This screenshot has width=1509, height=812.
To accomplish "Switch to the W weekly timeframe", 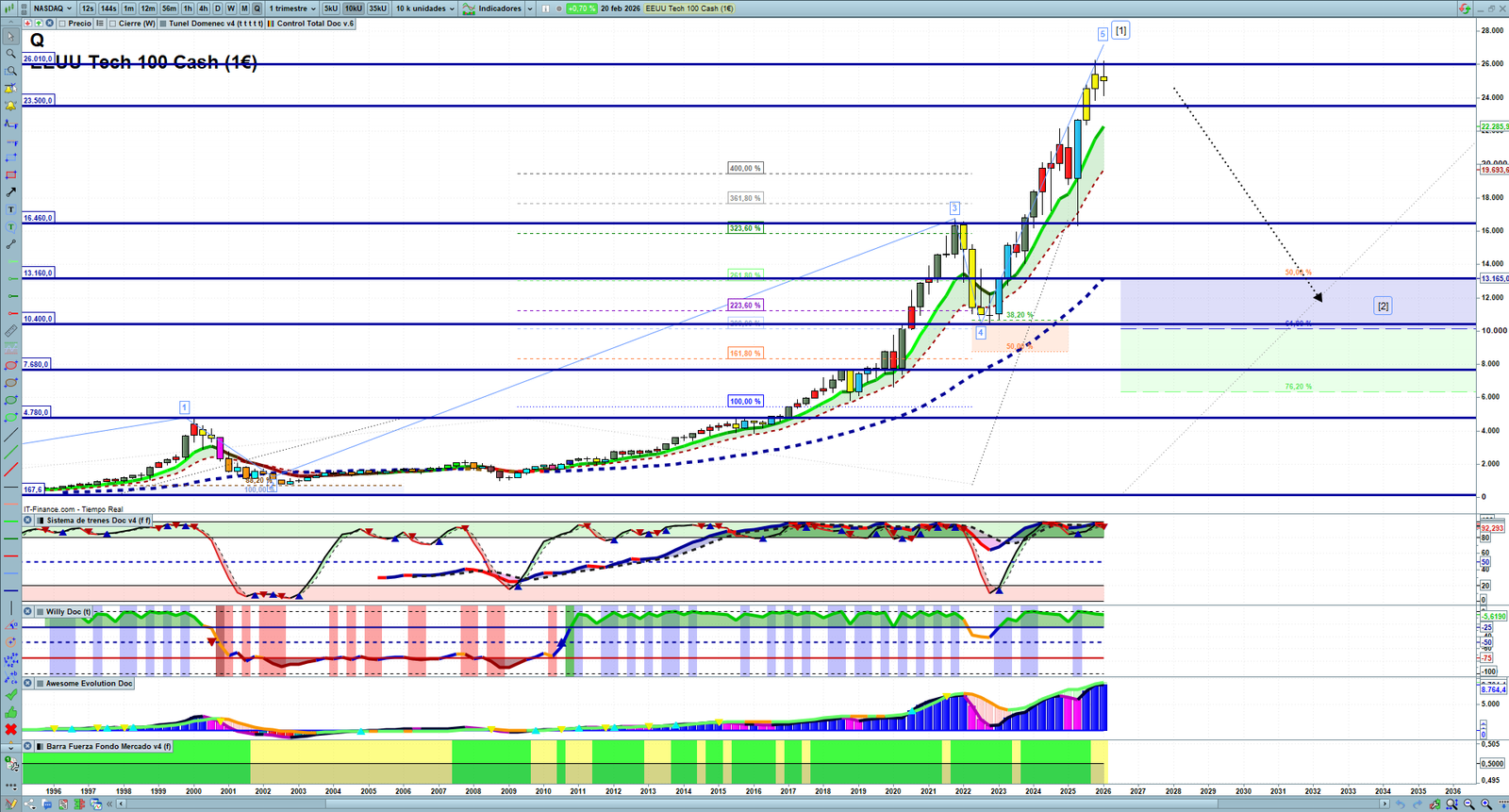I will (231, 8).
